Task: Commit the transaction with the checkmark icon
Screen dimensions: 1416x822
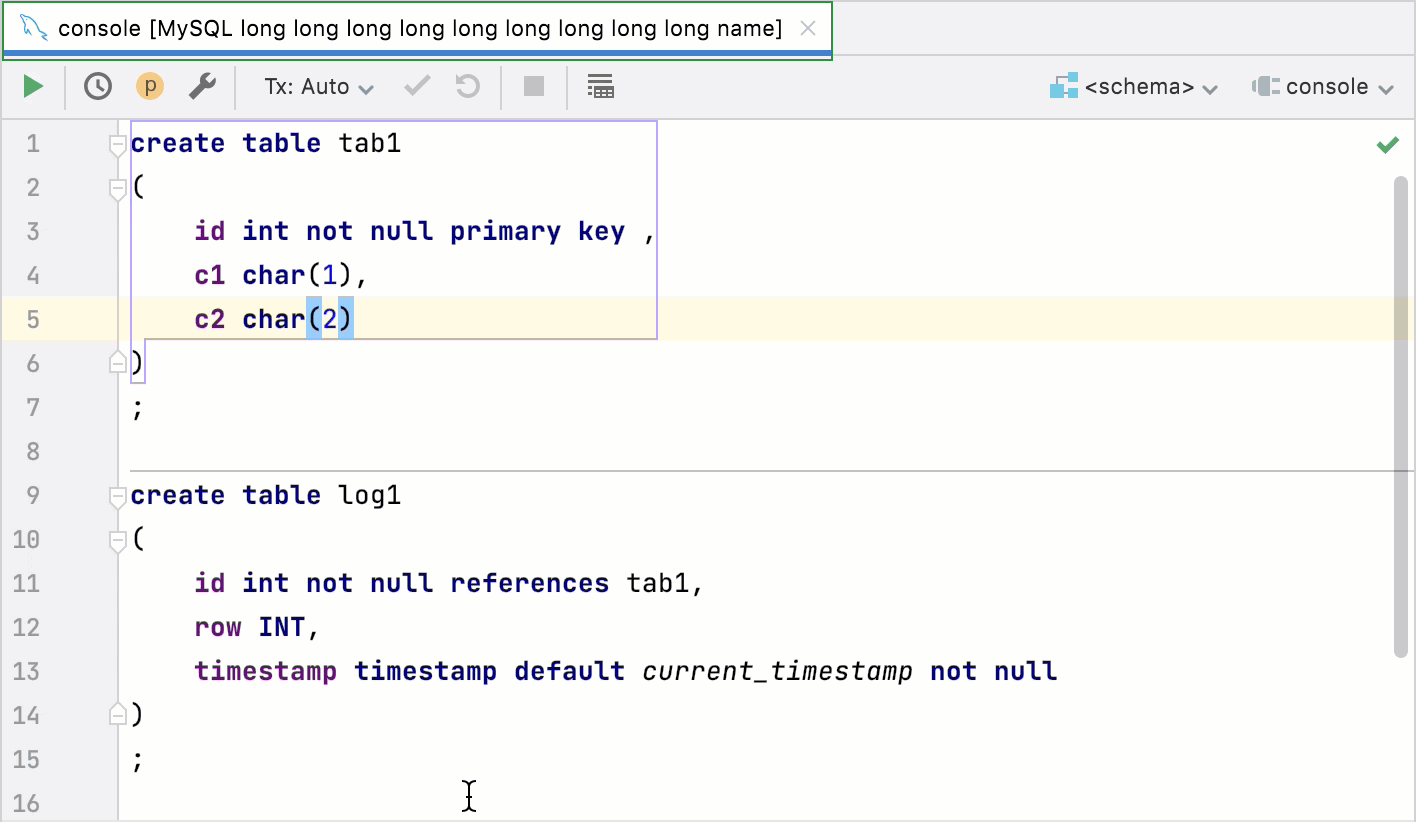Action: tap(416, 87)
